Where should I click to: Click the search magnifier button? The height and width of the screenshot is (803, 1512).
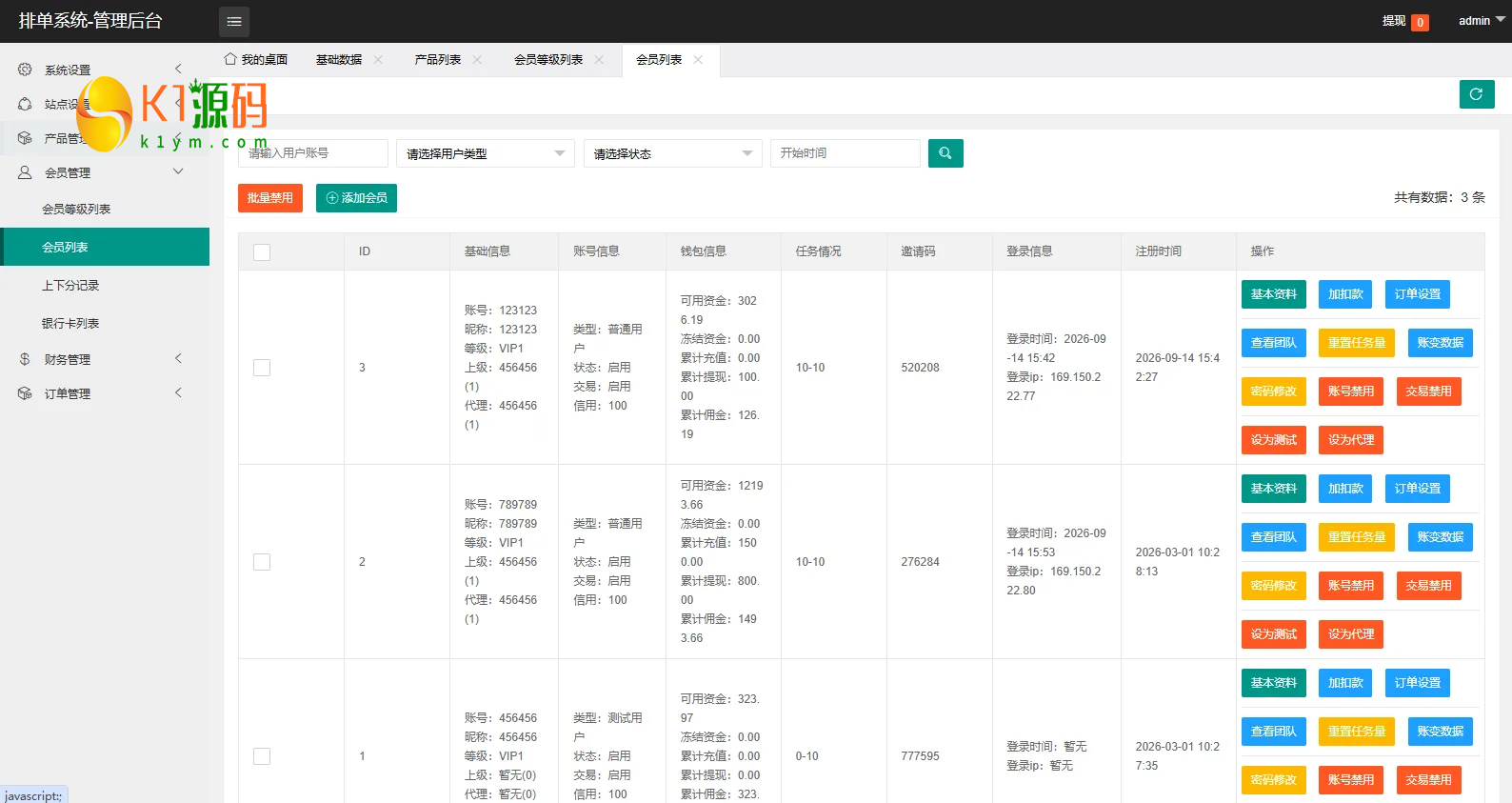click(945, 153)
